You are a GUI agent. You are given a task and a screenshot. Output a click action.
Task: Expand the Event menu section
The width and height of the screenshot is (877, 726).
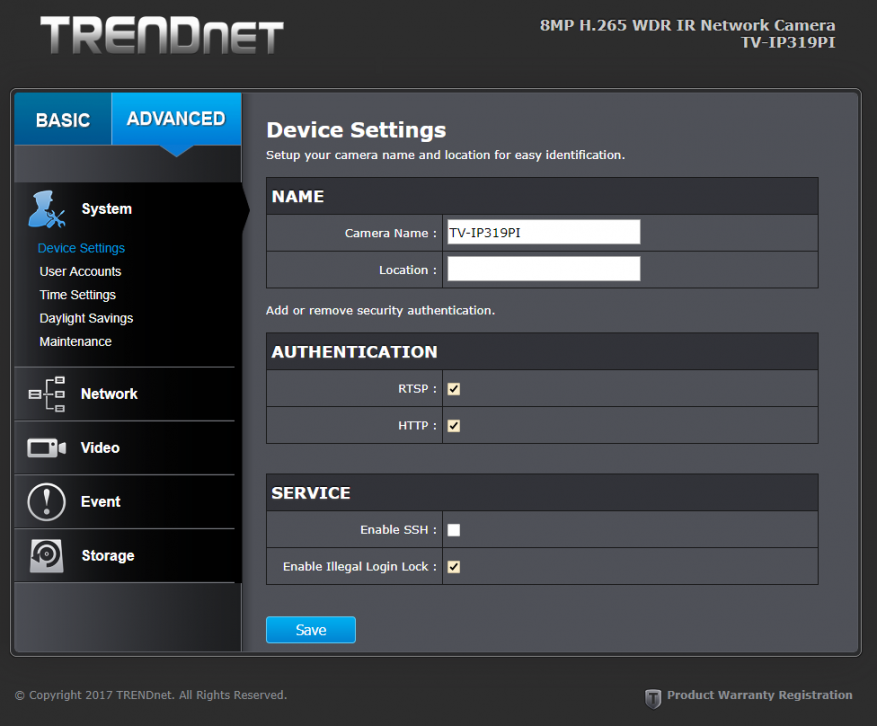101,502
